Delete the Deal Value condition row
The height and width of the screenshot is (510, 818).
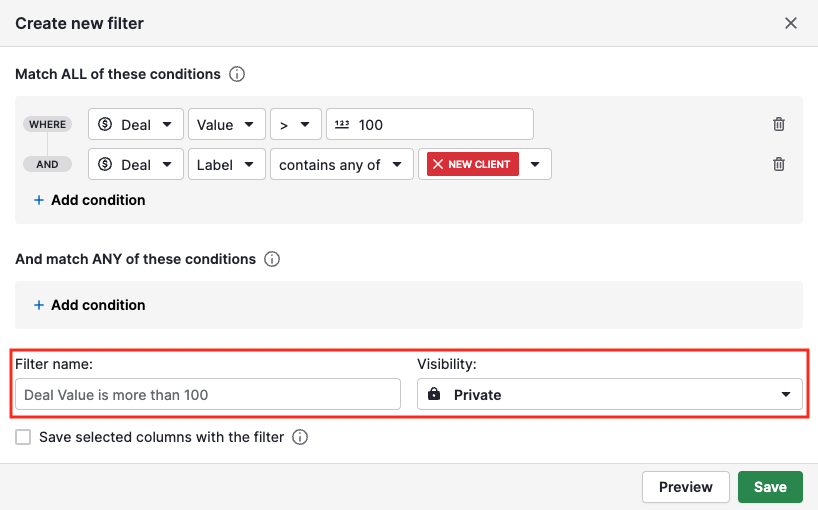(779, 125)
